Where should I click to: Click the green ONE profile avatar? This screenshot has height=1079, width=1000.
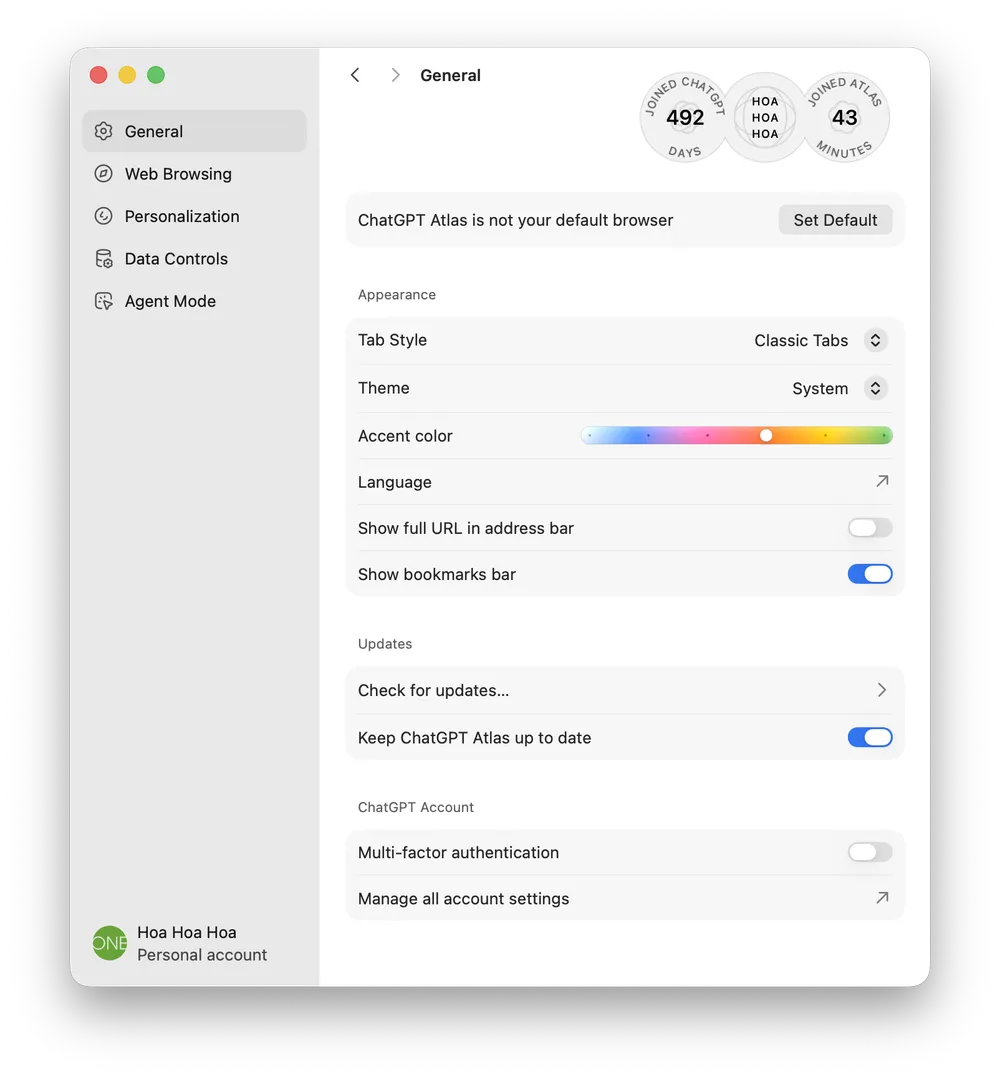tap(109, 943)
